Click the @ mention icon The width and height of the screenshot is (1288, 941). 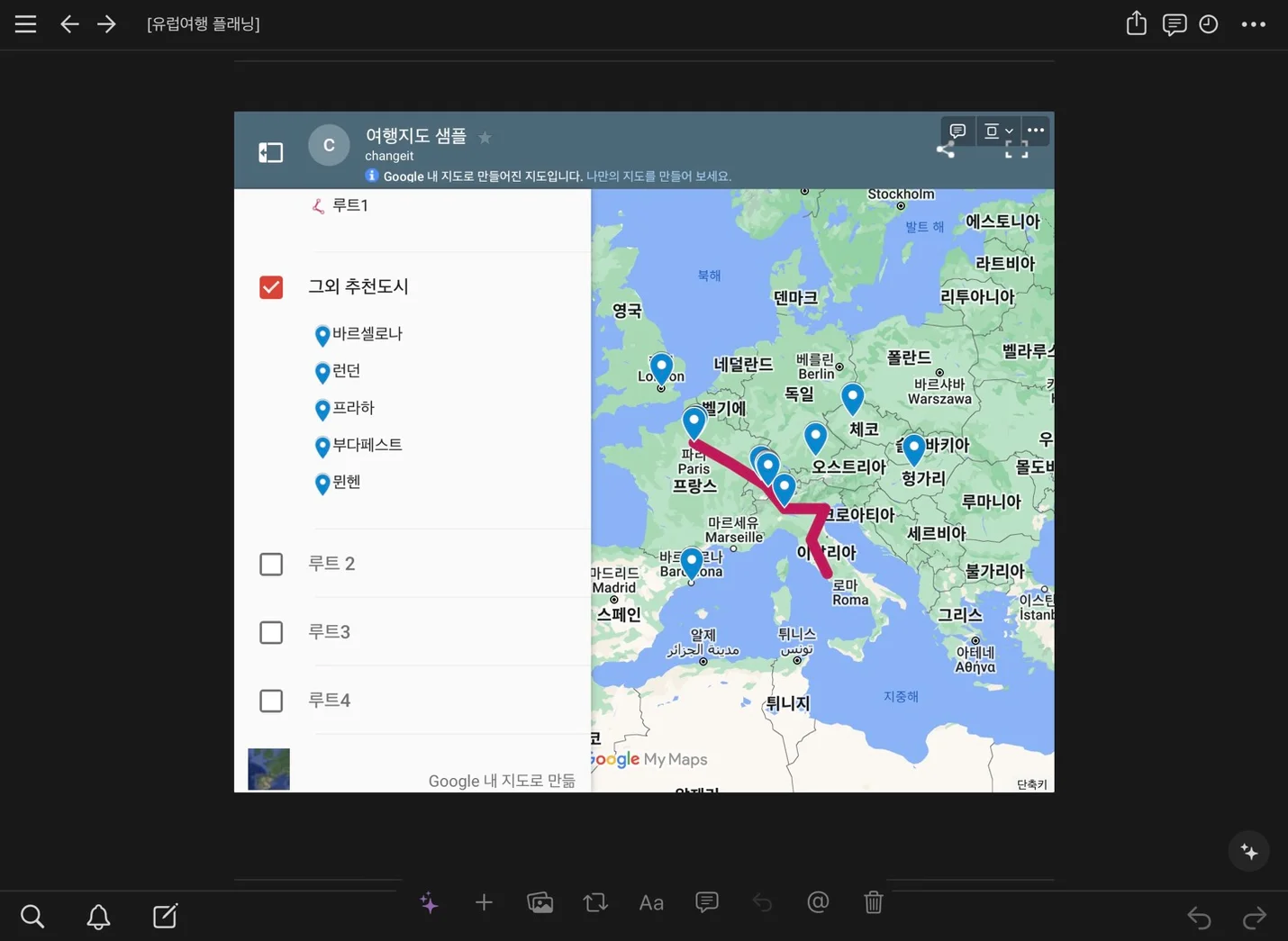(818, 902)
